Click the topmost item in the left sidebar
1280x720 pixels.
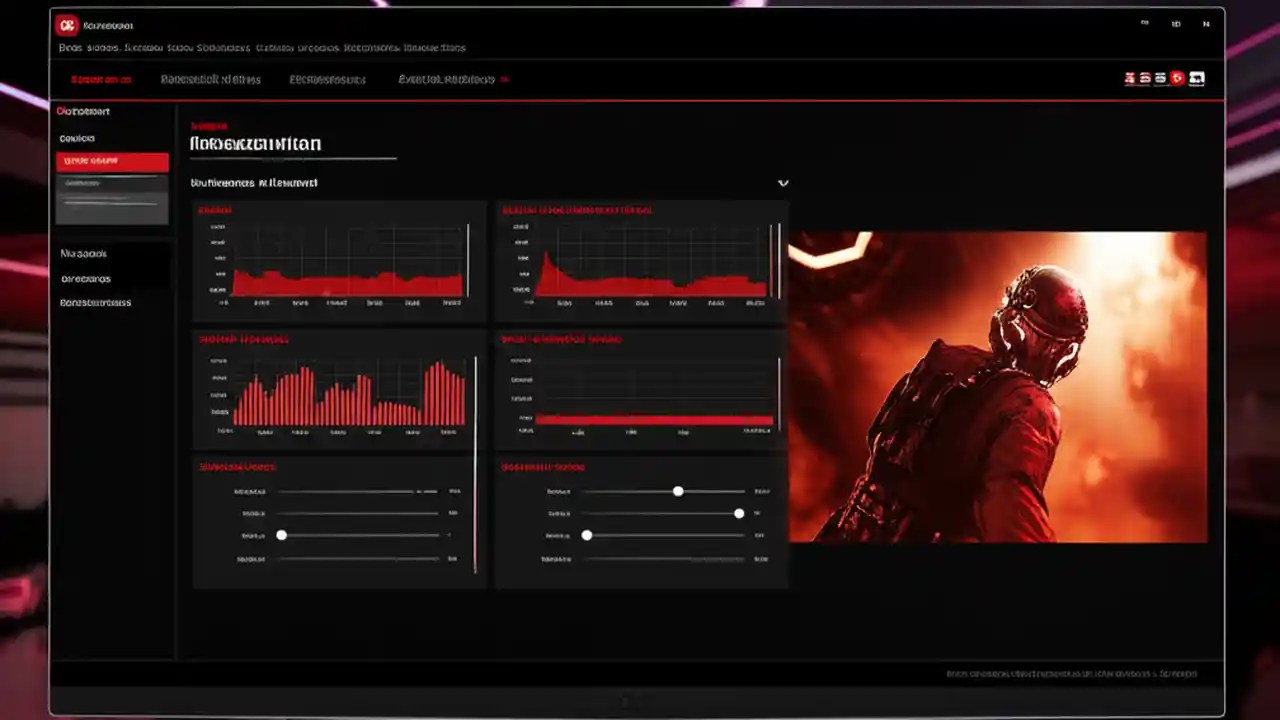(x=83, y=111)
